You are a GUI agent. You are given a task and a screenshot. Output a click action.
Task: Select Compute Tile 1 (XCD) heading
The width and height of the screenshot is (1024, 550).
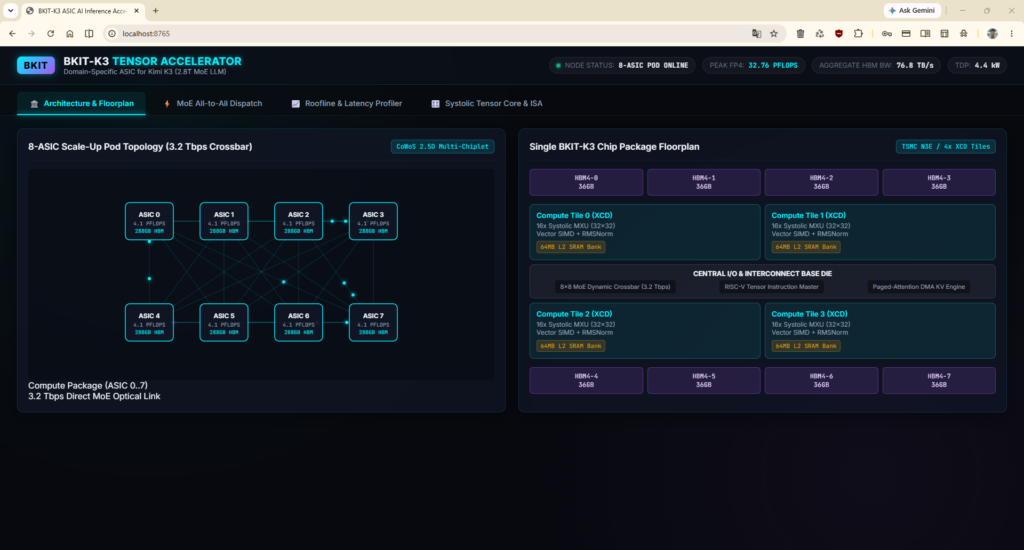pyautogui.click(x=808, y=215)
